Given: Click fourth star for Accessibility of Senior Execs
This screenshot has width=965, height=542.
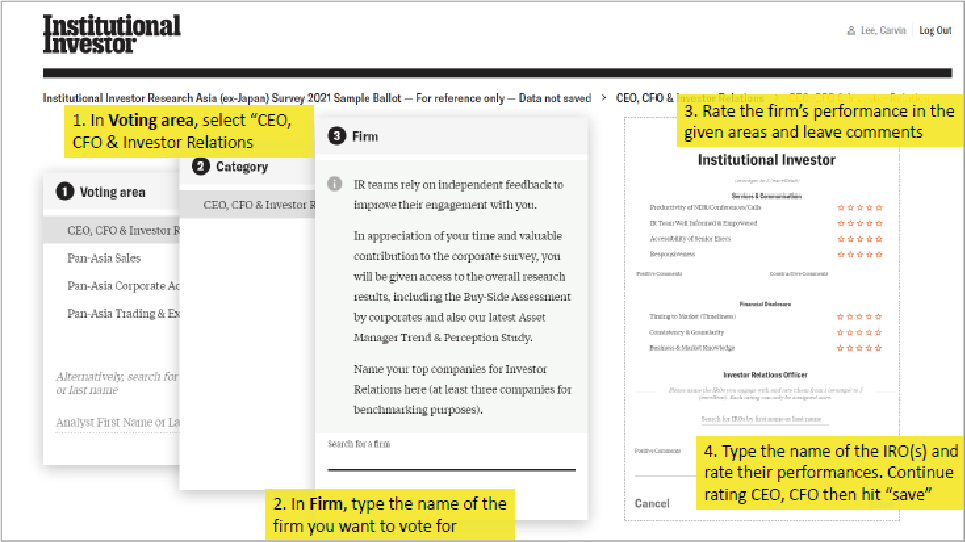Looking at the screenshot, I should (x=870, y=239).
